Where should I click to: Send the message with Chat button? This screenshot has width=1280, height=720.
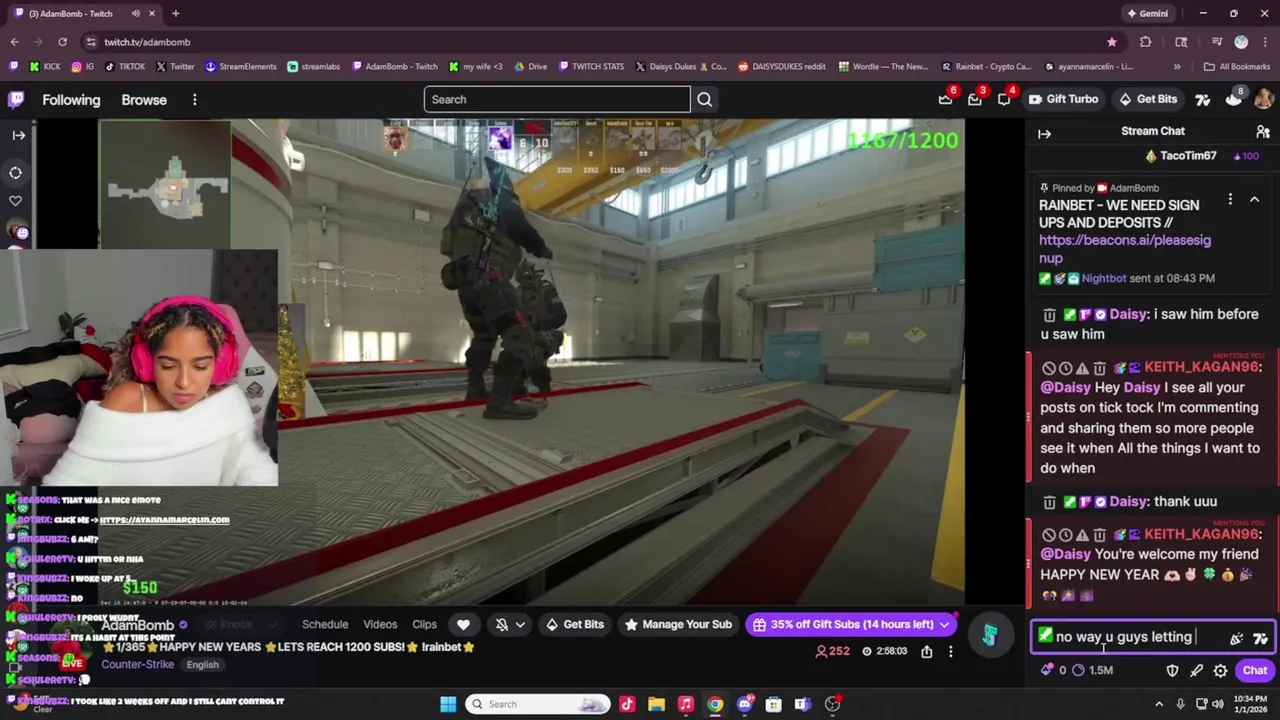coord(1255,670)
